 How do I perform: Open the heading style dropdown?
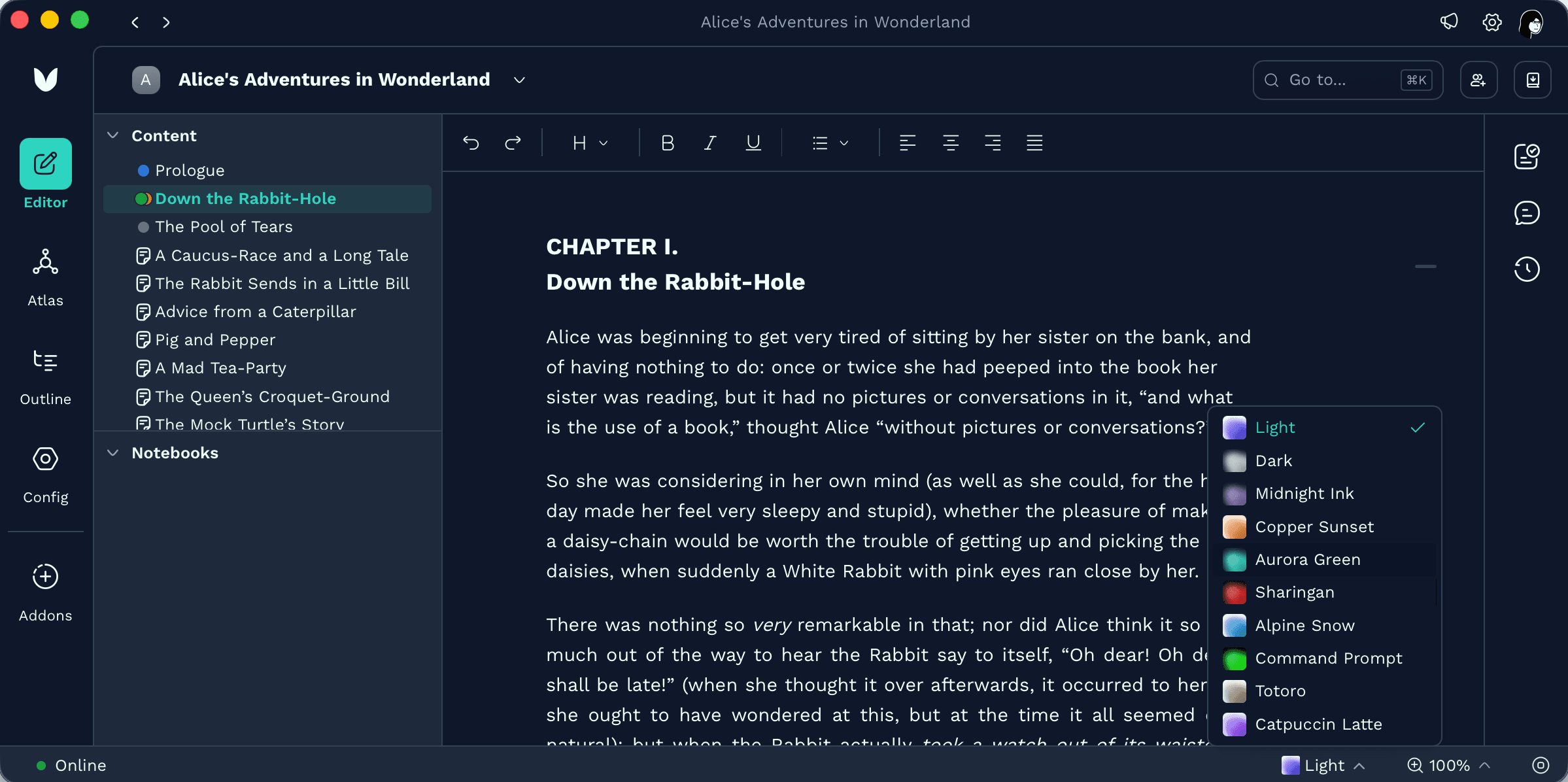click(590, 143)
